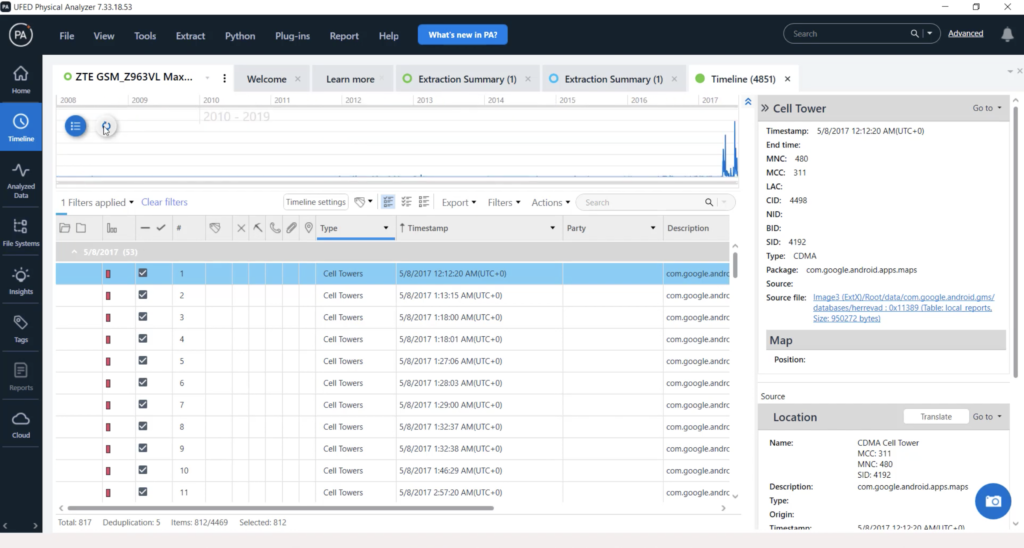The width and height of the screenshot is (1024, 548).
Task: Click the open folder column header icon
Action: pos(65,228)
